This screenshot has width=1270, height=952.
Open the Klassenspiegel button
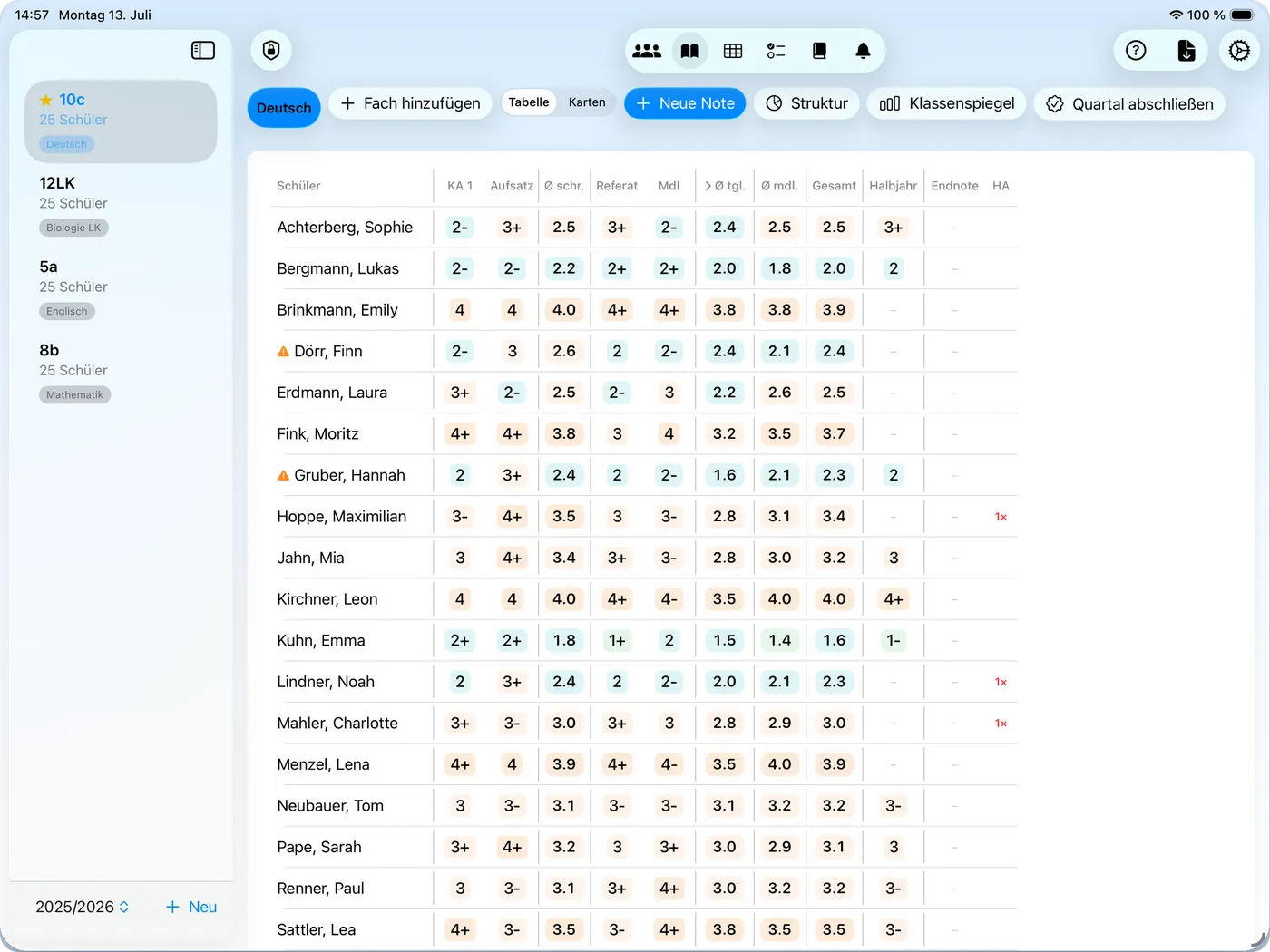pyautogui.click(x=947, y=103)
